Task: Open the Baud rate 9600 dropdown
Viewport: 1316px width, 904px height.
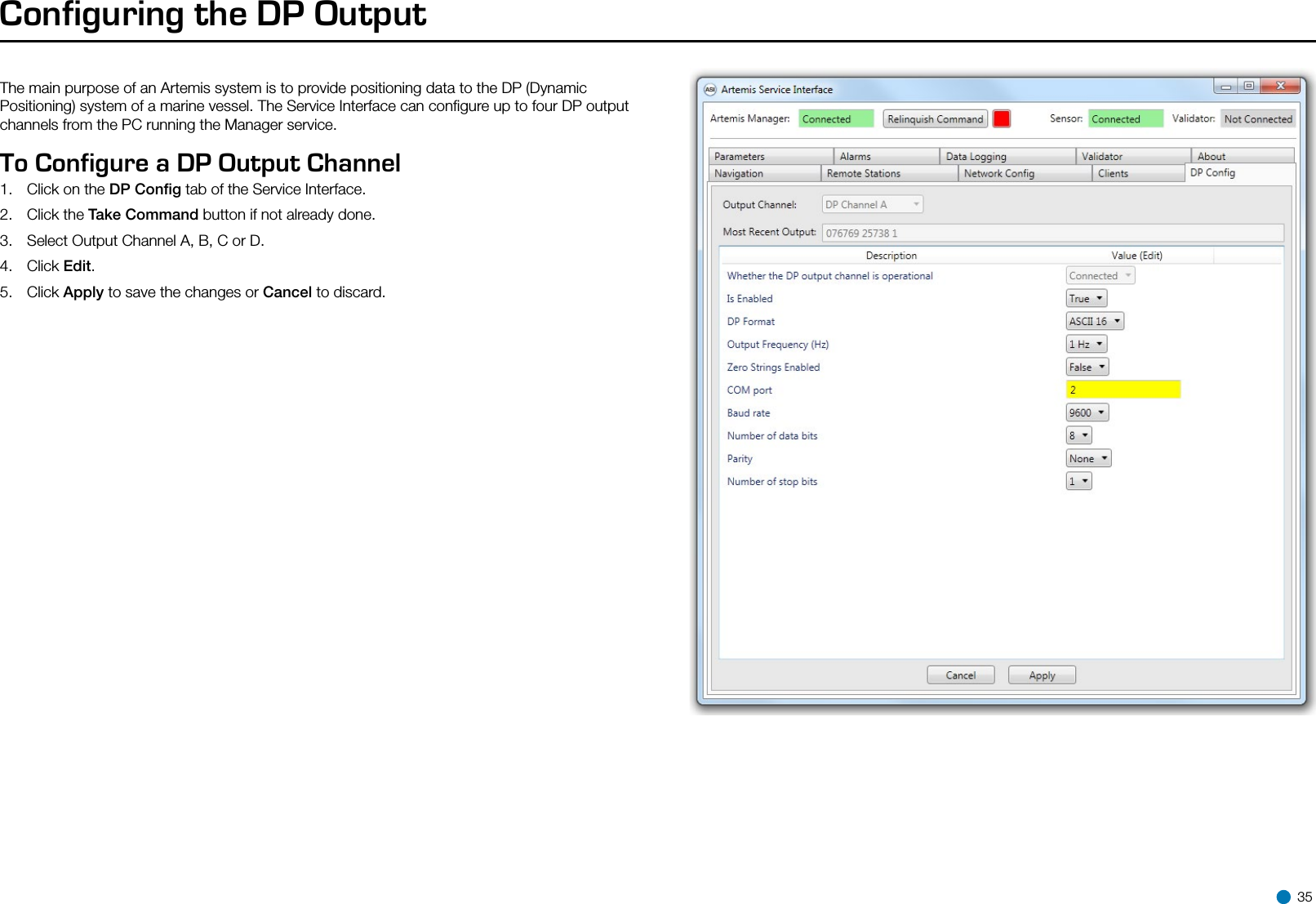Action: pyautogui.click(x=1087, y=413)
